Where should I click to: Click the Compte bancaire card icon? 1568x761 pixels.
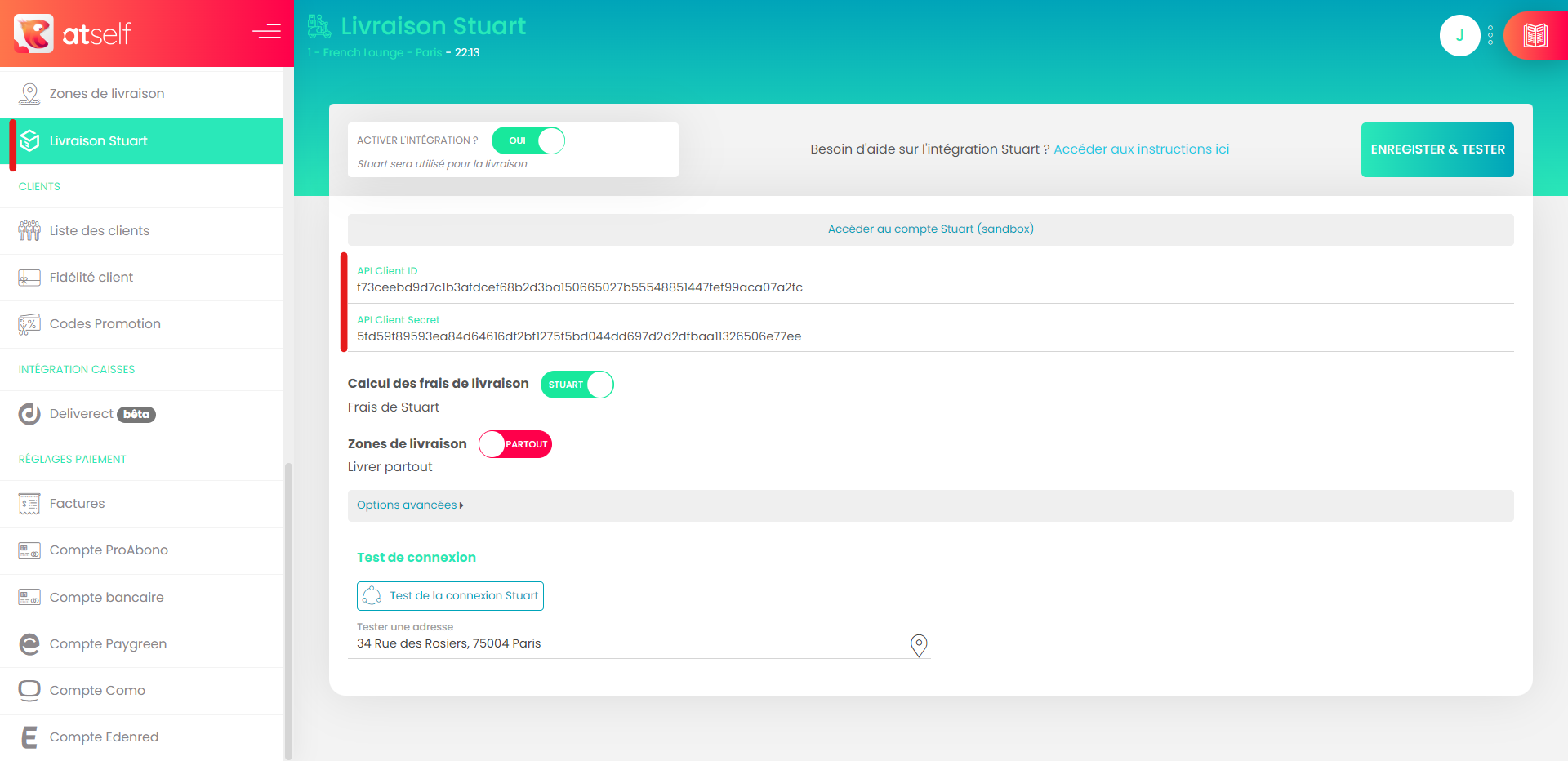(29, 597)
